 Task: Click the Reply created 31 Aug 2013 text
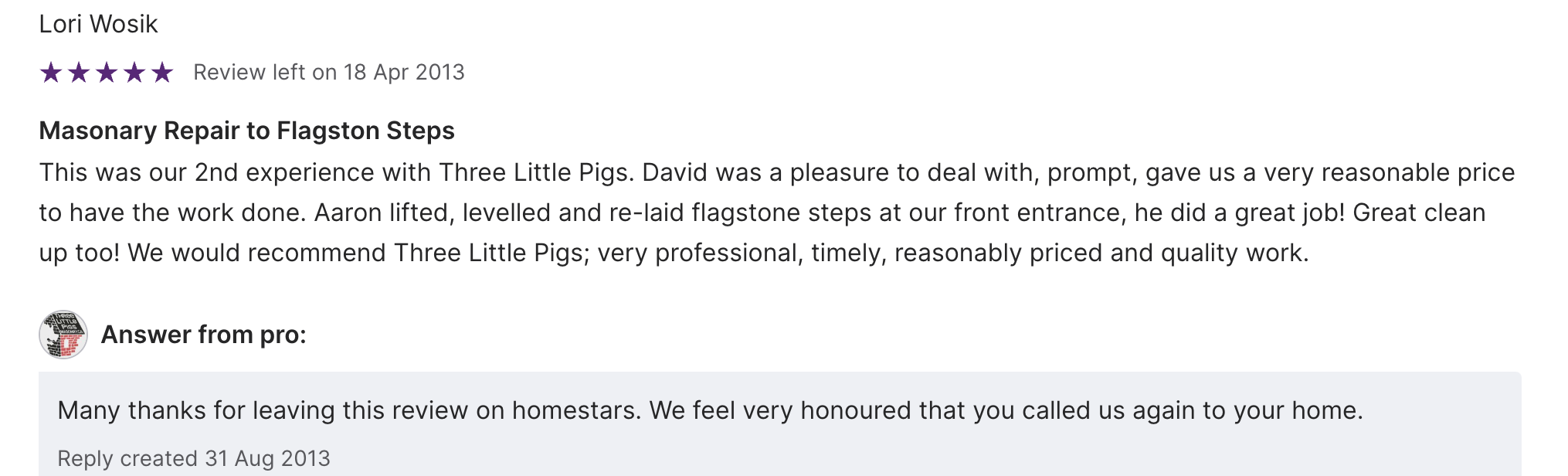click(x=194, y=458)
